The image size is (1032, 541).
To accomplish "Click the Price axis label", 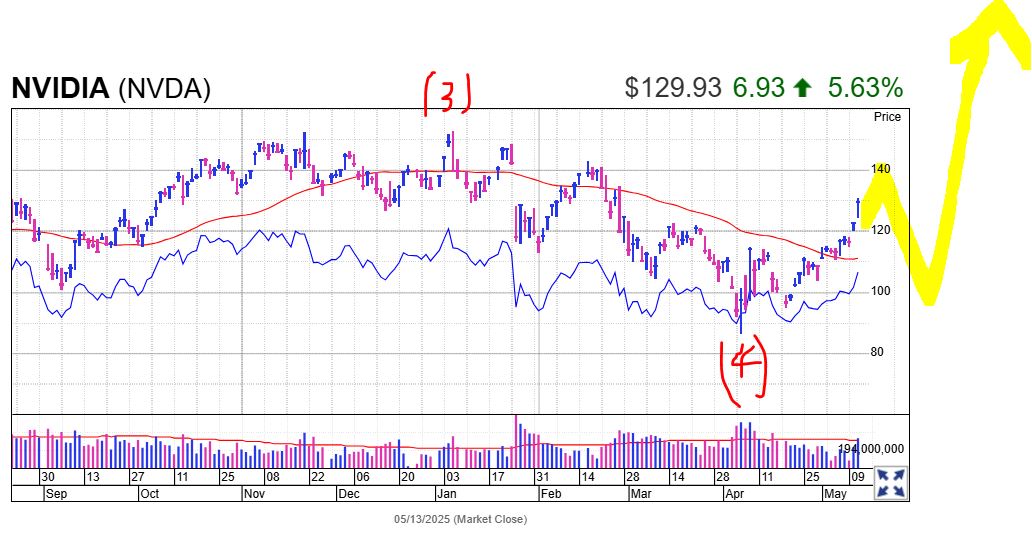I will (887, 117).
